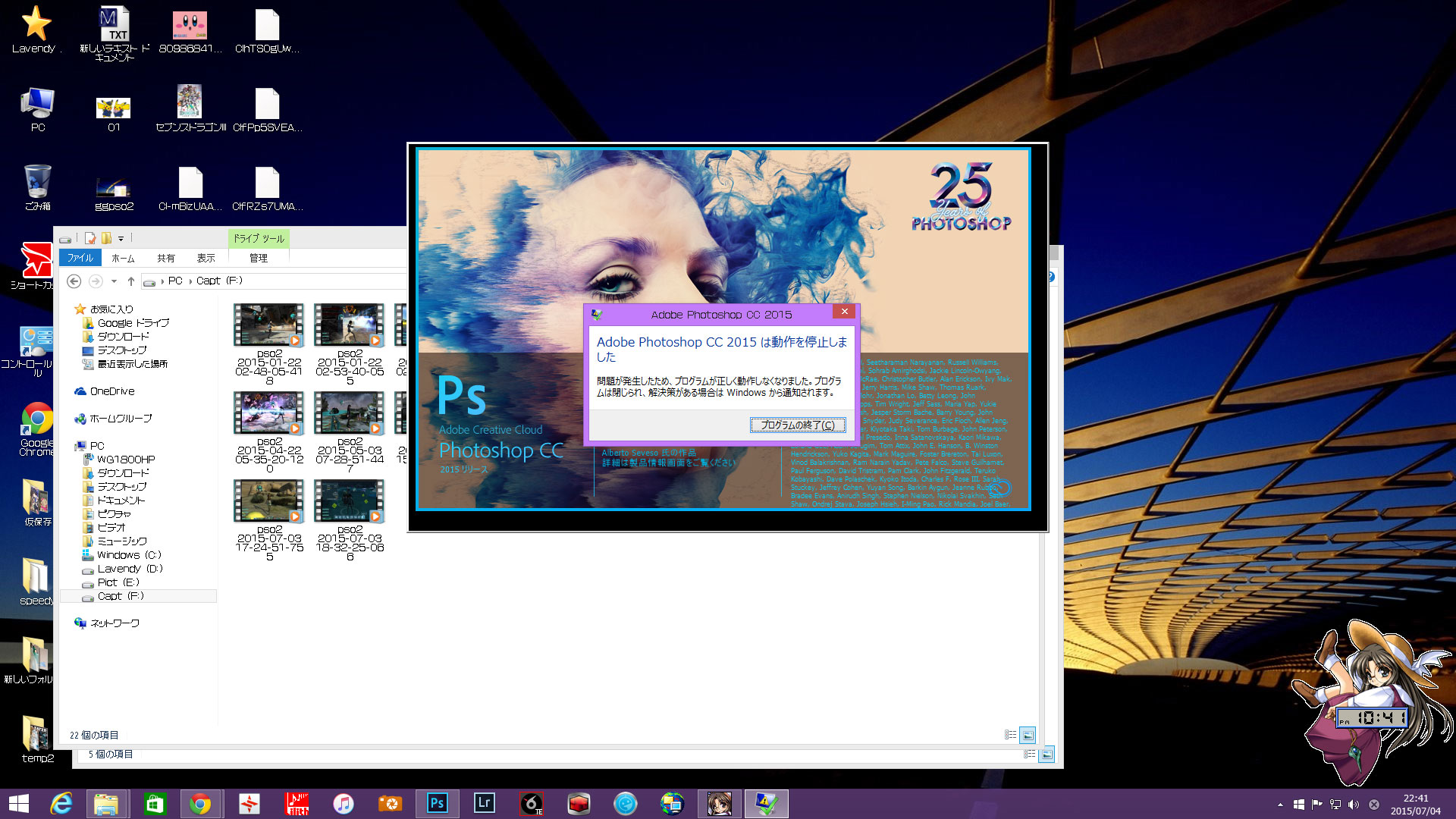1456x819 pixels.
Task: Open Lightroom from the taskbar
Action: [x=485, y=803]
